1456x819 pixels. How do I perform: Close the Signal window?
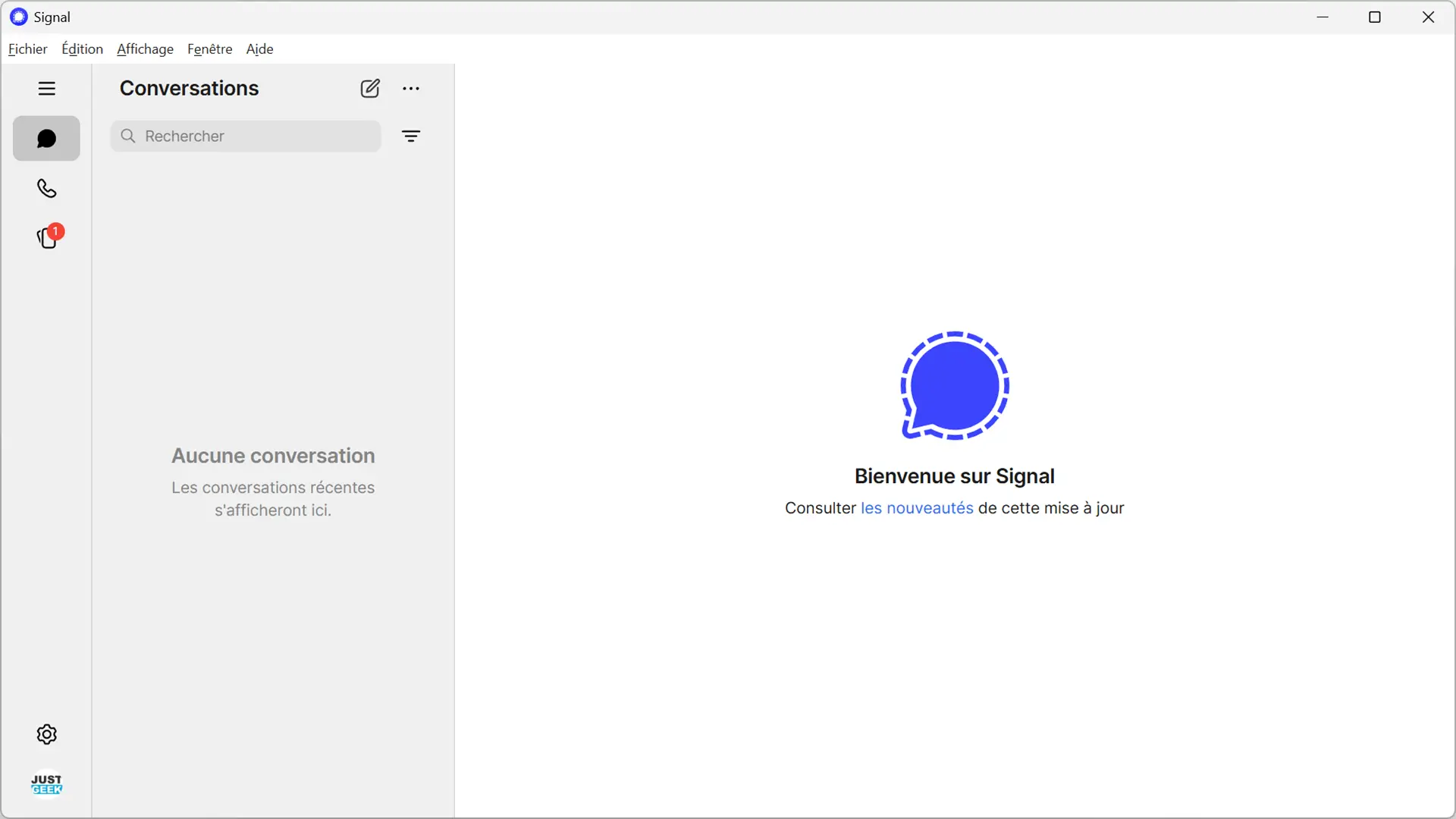click(x=1428, y=17)
